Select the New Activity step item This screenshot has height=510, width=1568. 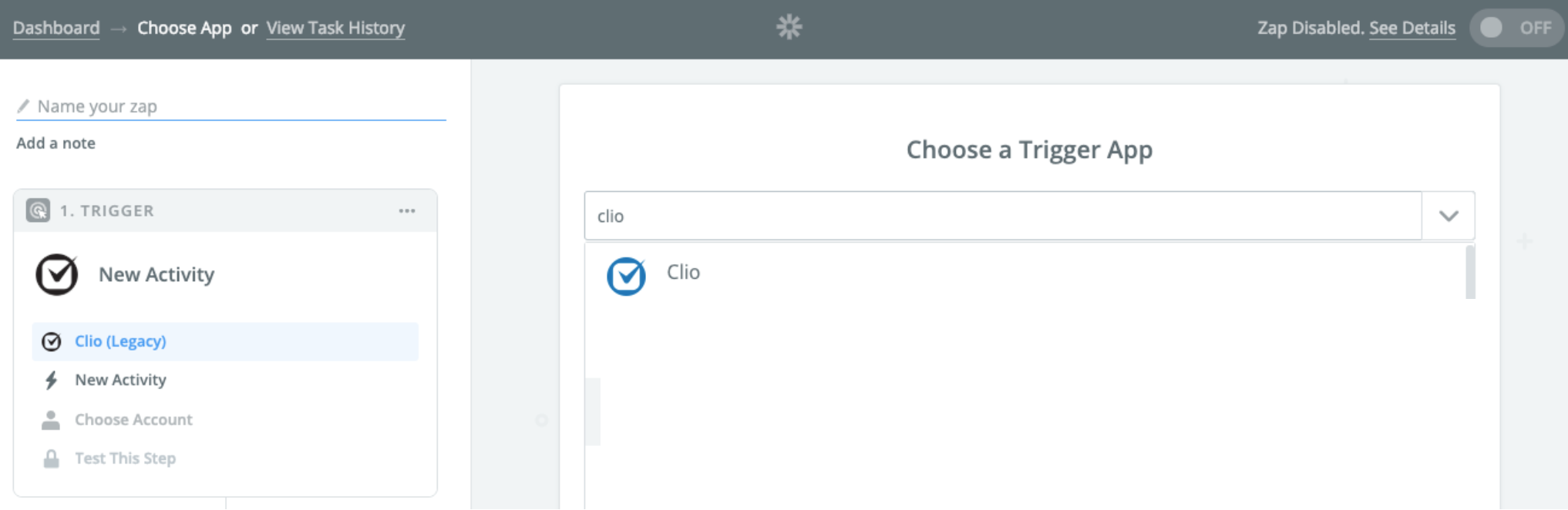(x=120, y=380)
